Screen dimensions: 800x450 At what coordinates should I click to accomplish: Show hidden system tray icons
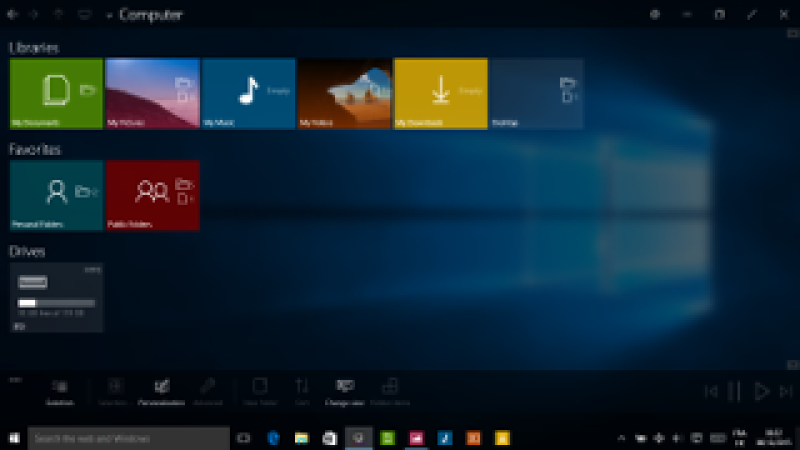621,438
